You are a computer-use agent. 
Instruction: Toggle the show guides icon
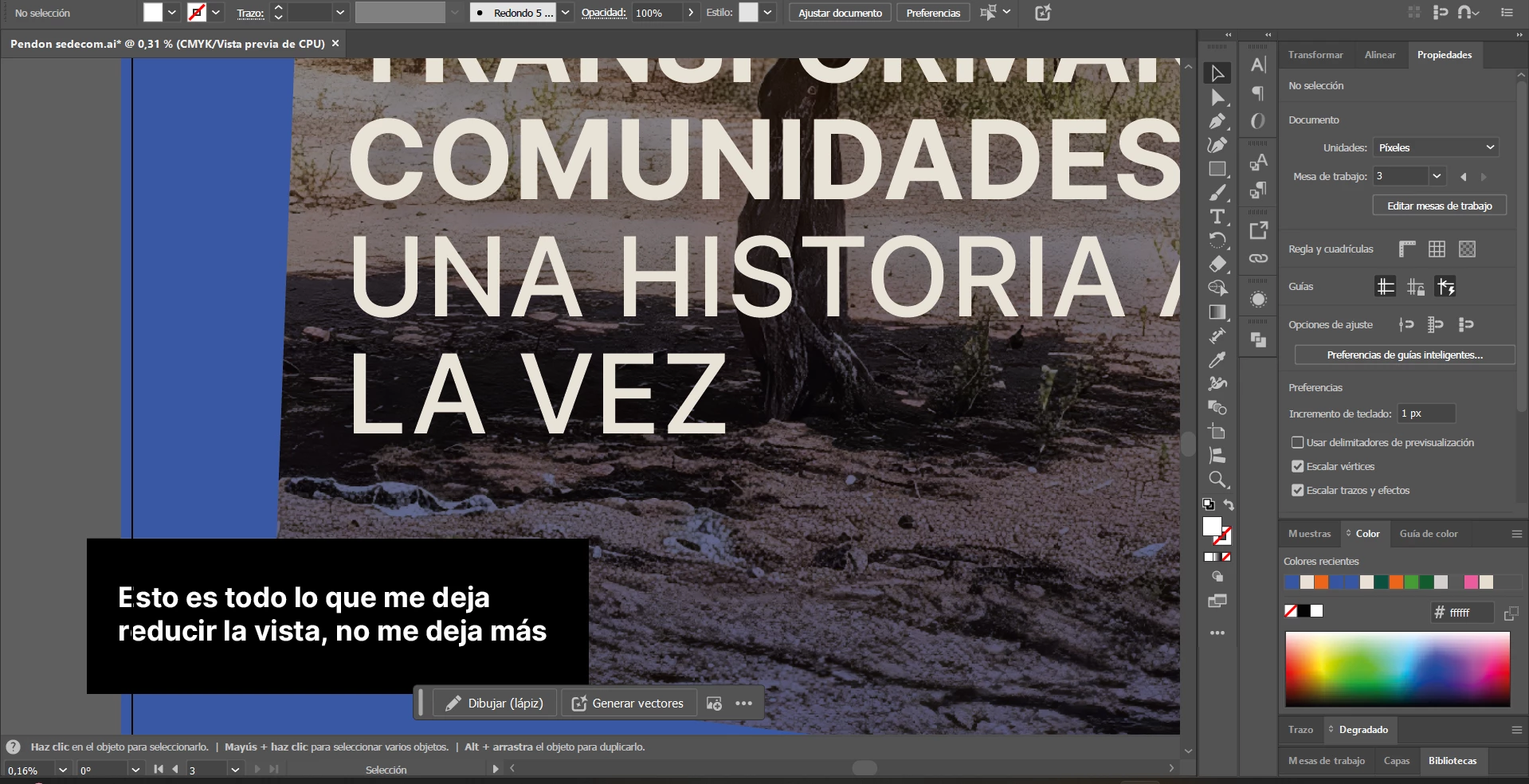point(1386,287)
